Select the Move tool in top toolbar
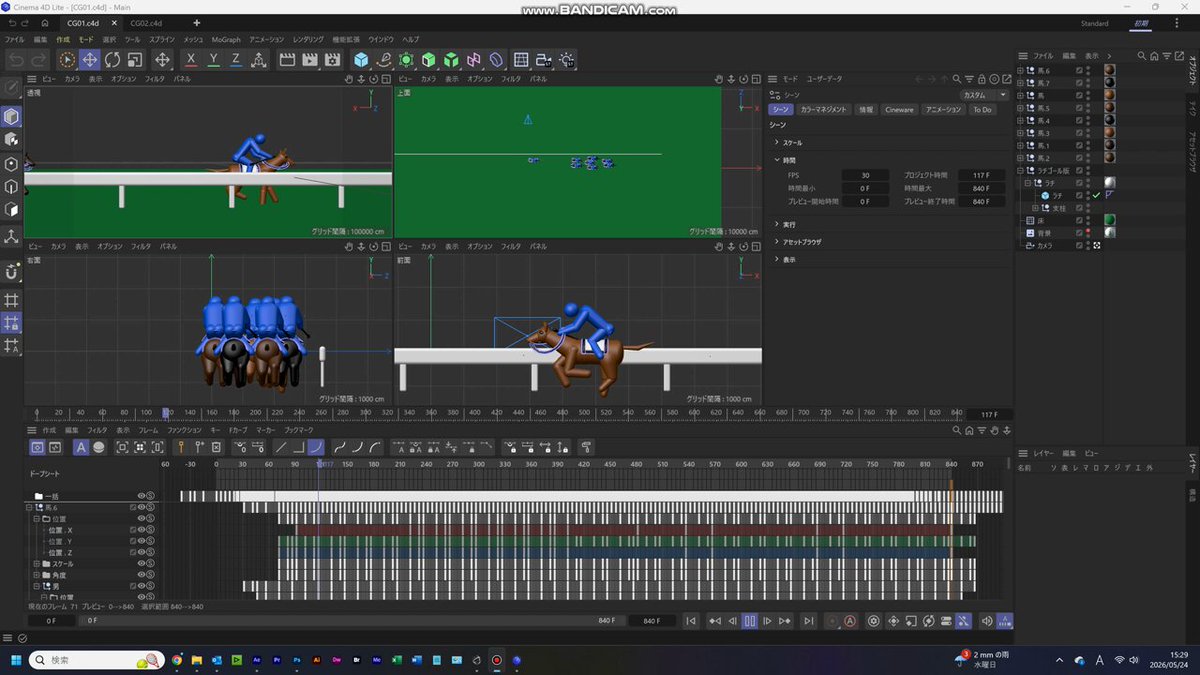The image size is (1200, 675). coord(90,60)
